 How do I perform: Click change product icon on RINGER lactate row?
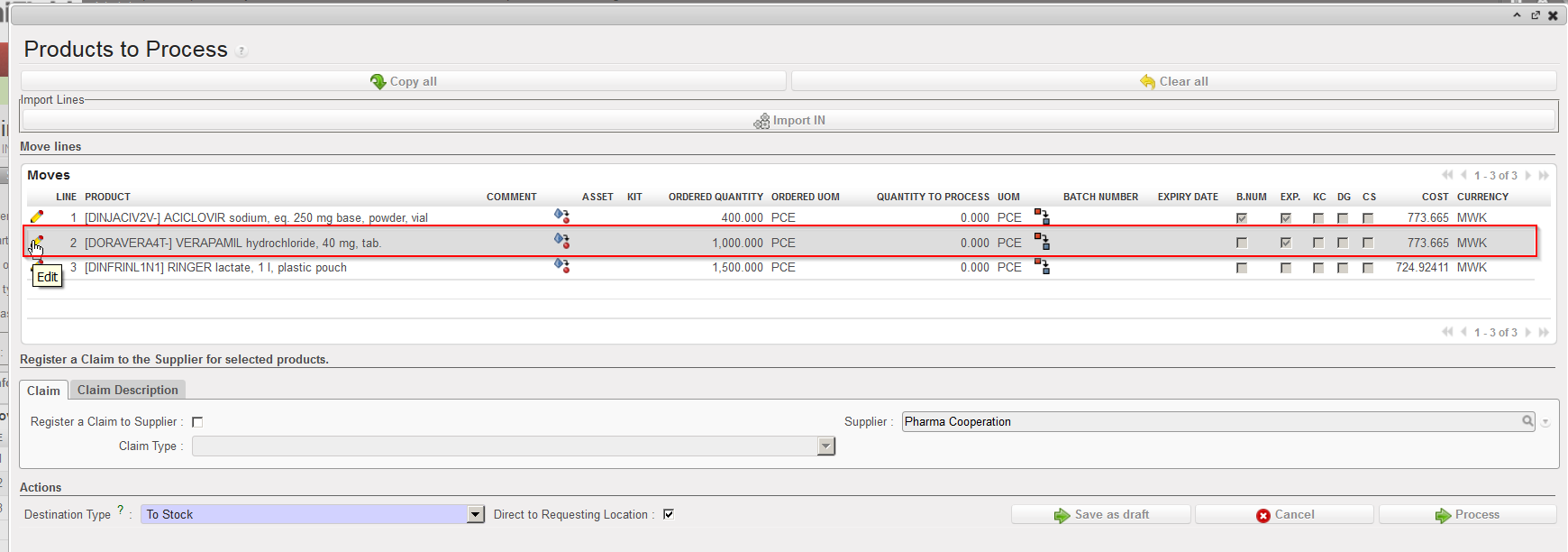[x=561, y=267]
